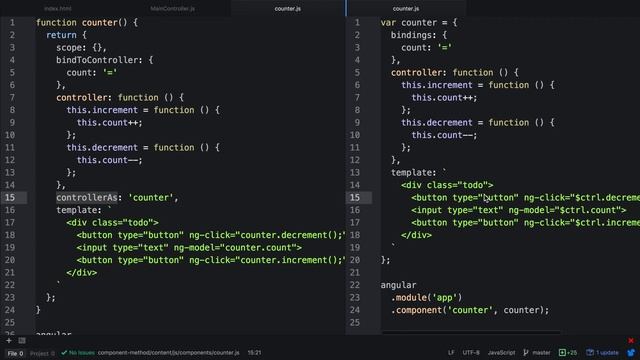Click the 15:21 cursor position indicator

[254, 353]
